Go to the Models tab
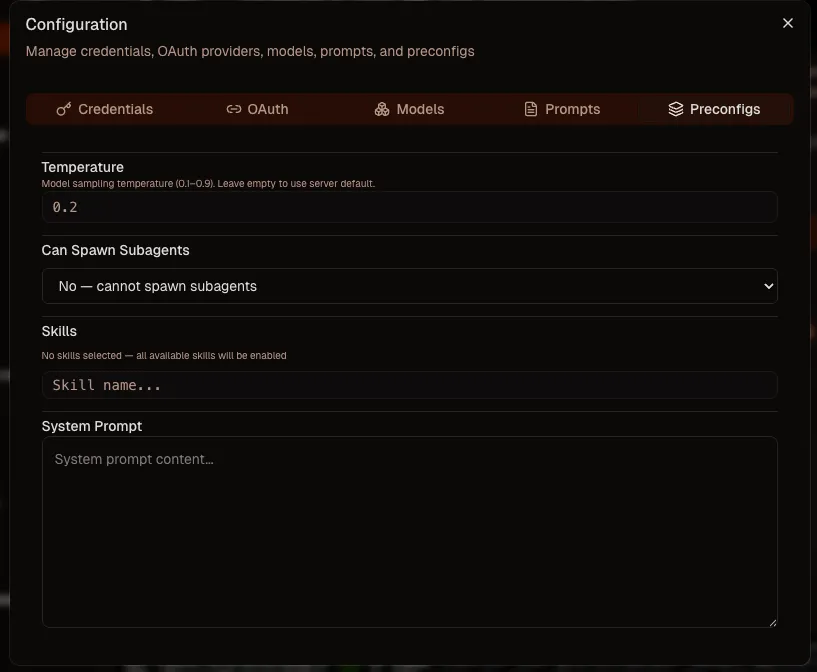The image size is (817, 672). 409,109
